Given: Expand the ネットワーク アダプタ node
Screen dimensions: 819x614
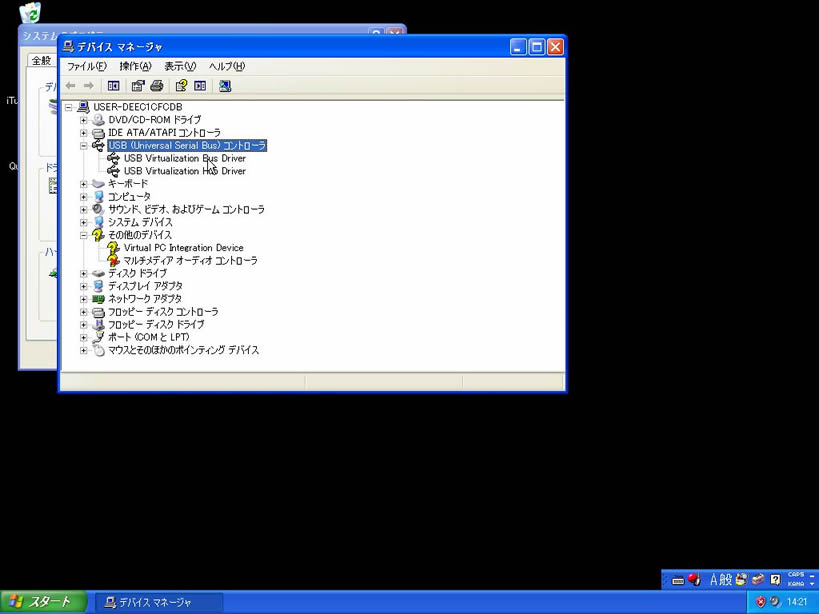Looking at the screenshot, I should coord(84,299).
